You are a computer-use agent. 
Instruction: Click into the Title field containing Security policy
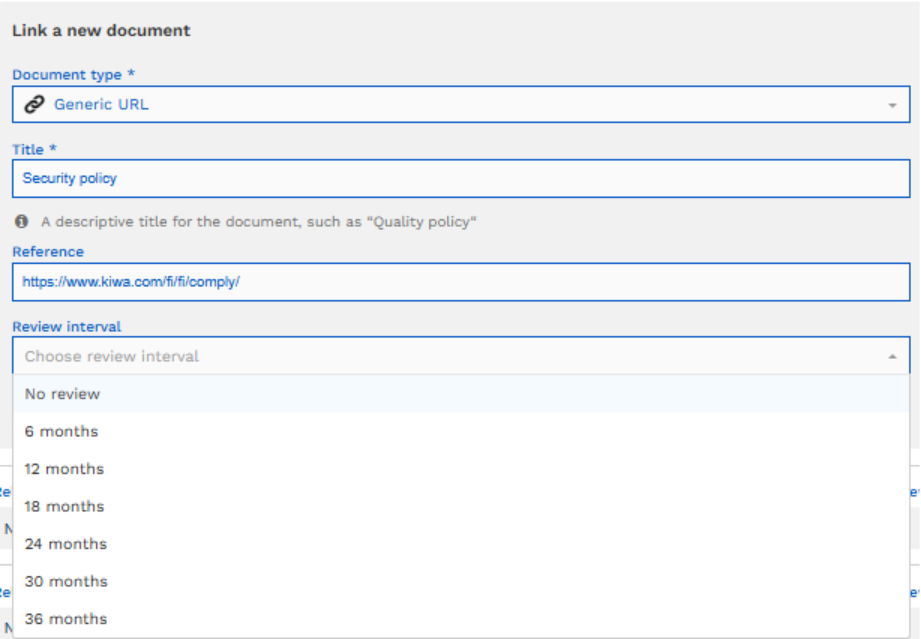pyautogui.click(x=460, y=179)
